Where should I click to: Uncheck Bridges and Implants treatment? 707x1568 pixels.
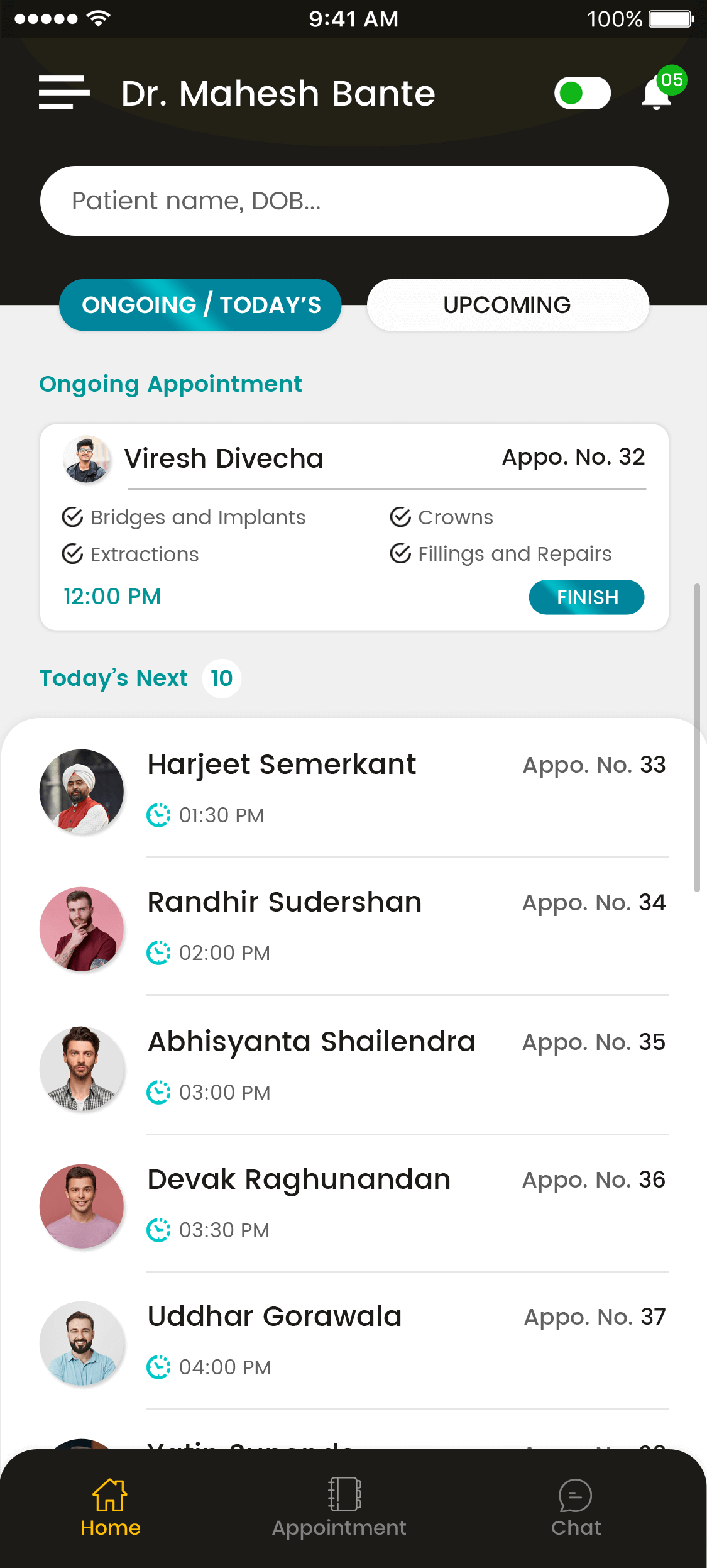pos(73,517)
